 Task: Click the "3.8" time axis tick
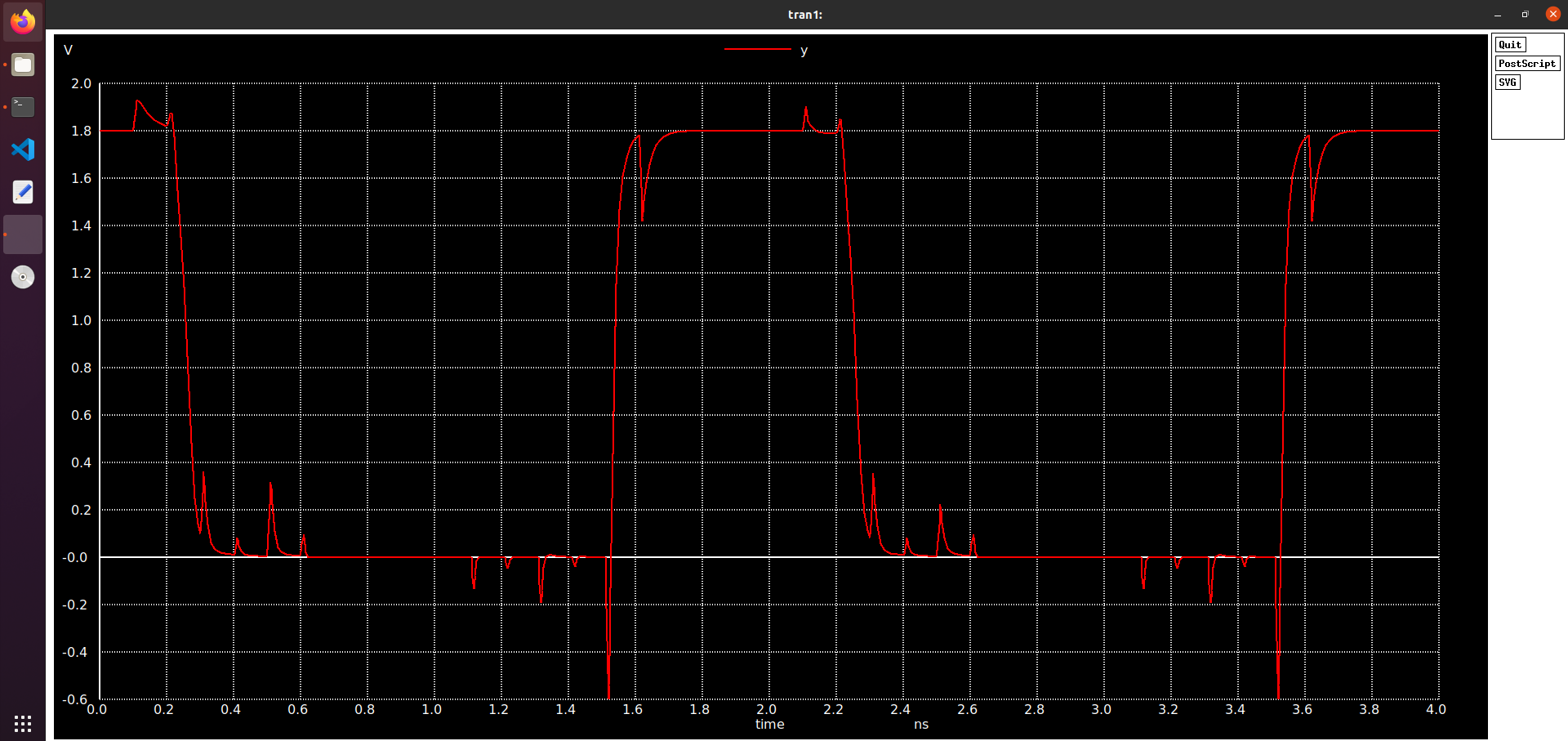pyautogui.click(x=1369, y=709)
